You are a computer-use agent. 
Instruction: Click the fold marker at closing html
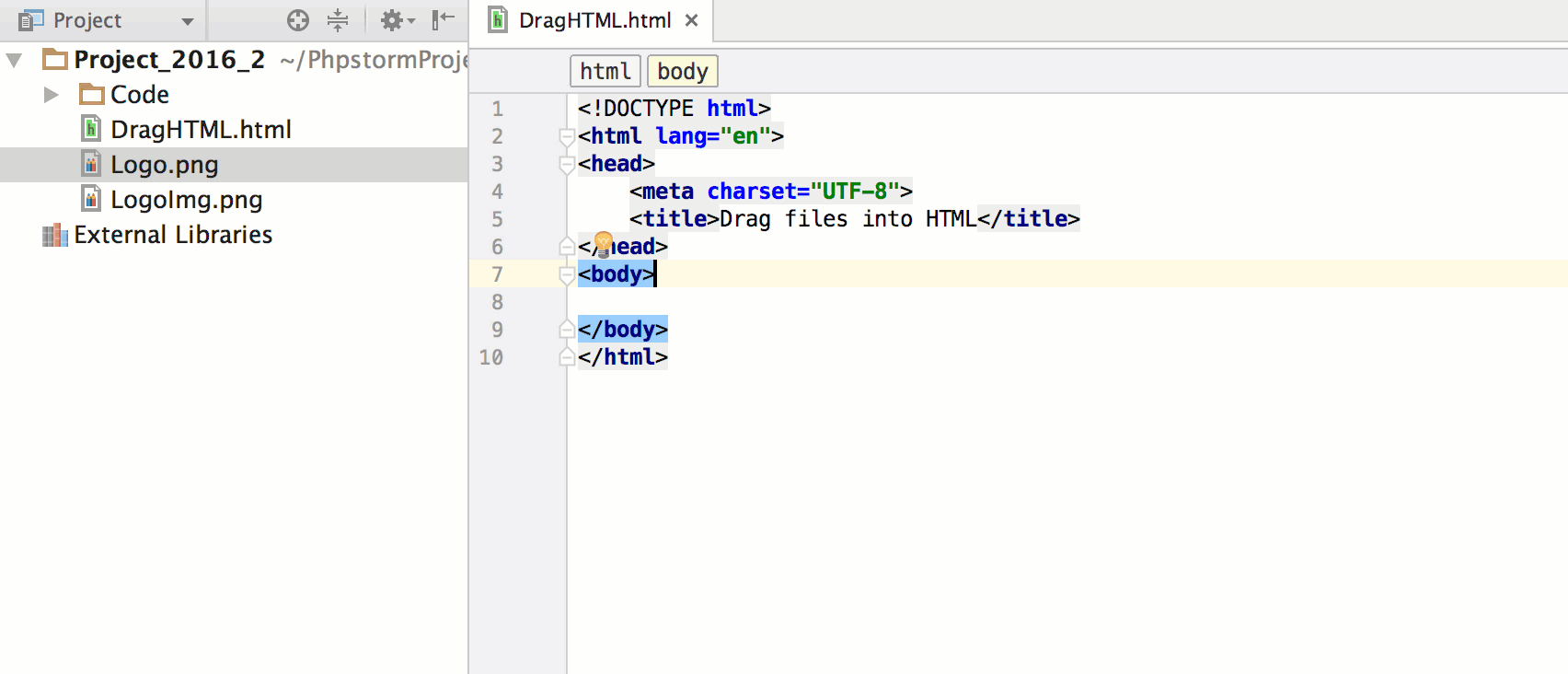567,356
